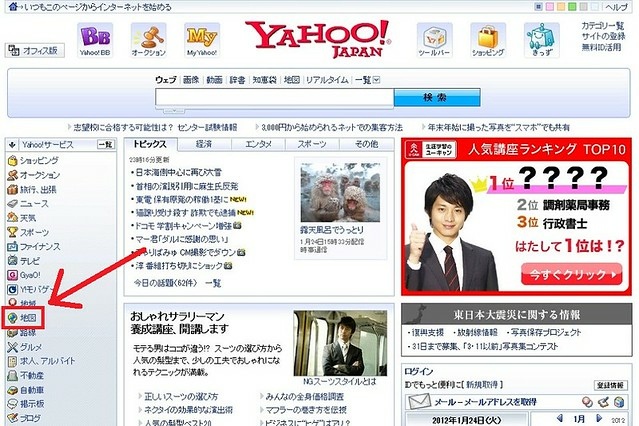Select the 画像 search tab
This screenshot has height=426, width=639.
tap(191, 80)
